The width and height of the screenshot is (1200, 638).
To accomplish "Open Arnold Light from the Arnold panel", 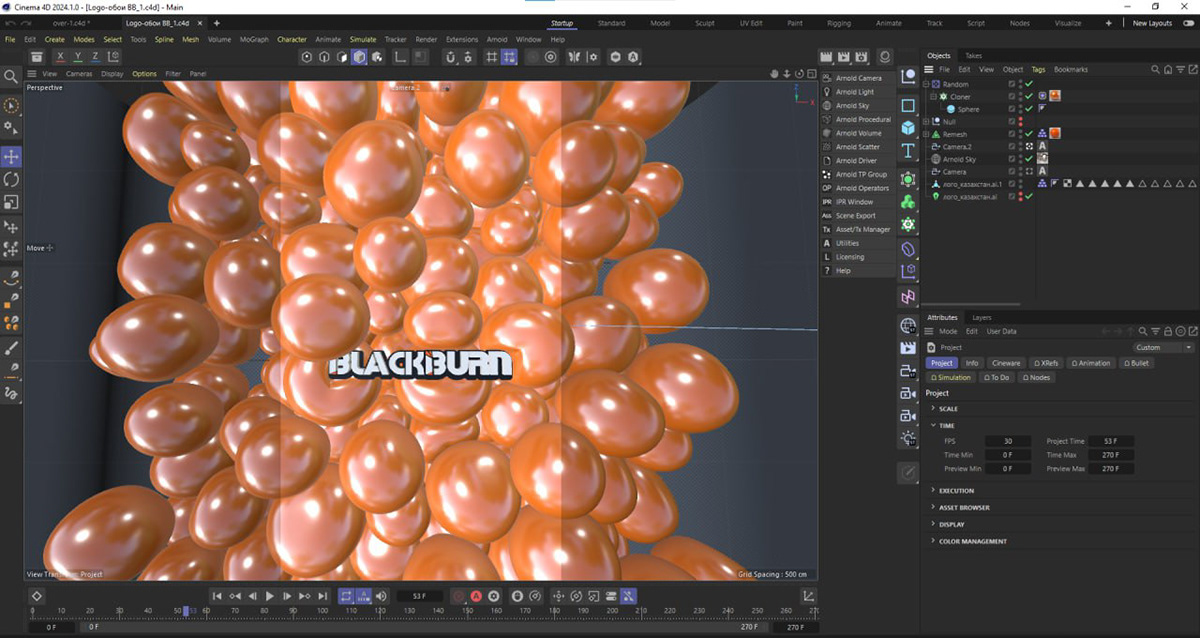I will [x=854, y=92].
